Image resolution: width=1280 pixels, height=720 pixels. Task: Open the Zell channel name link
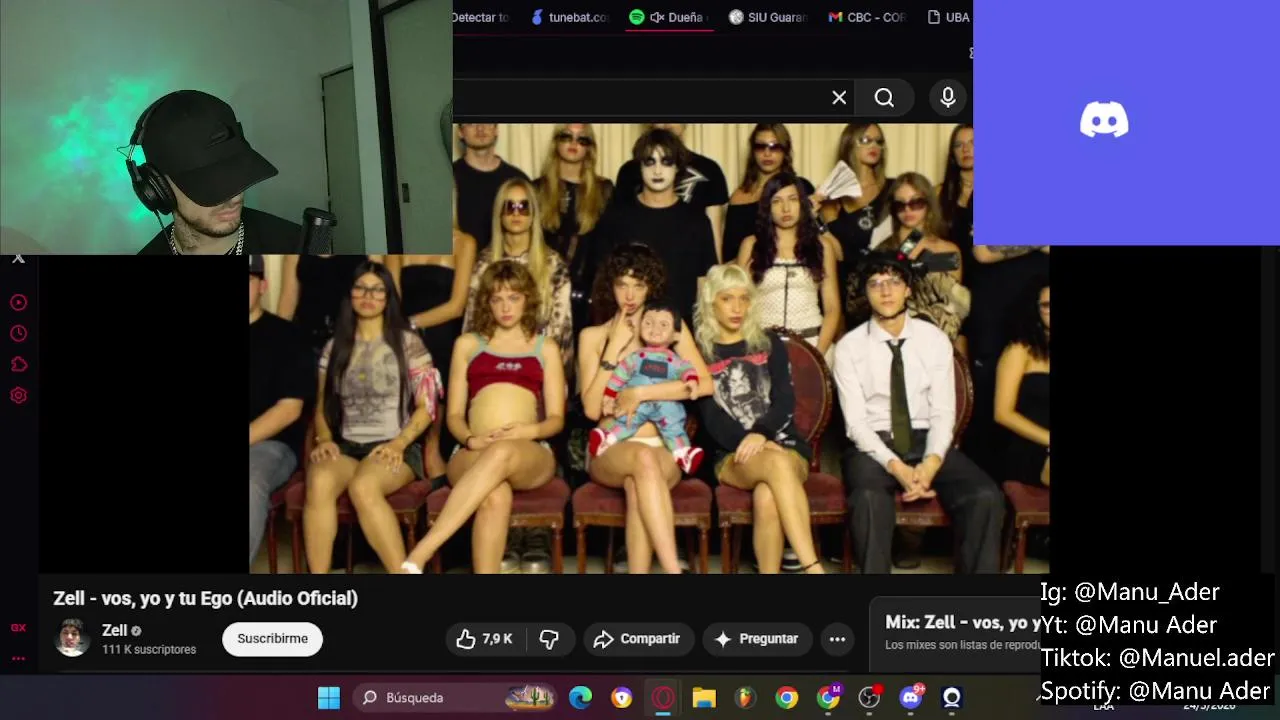coord(114,630)
